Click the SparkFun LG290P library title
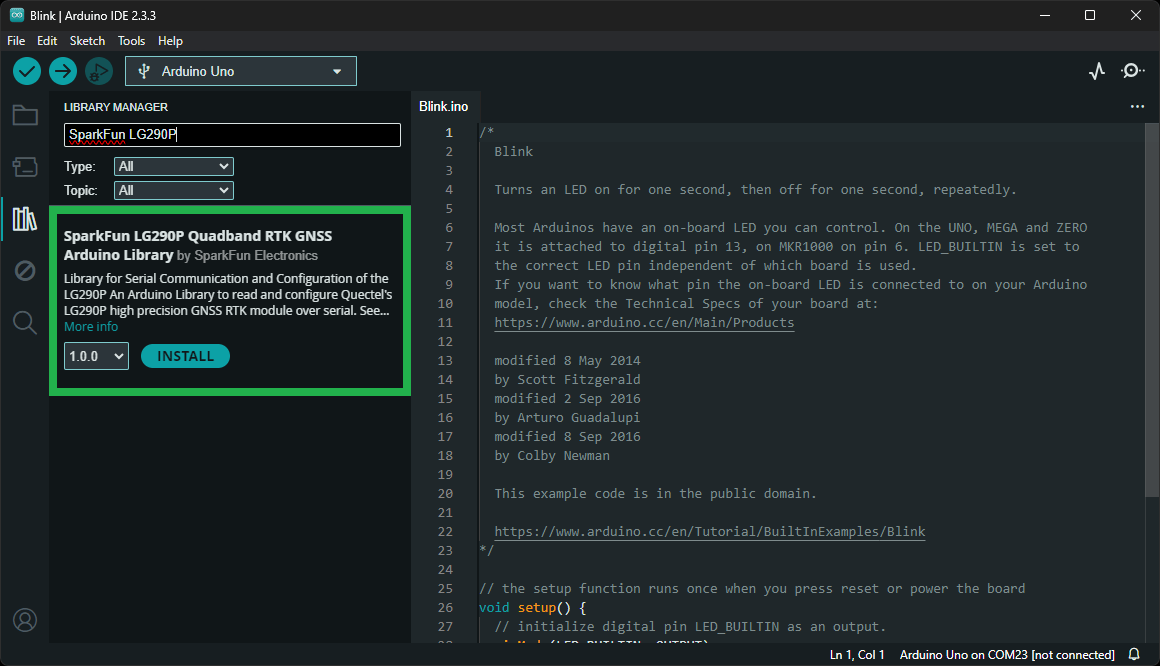Viewport: 1160px width, 666px height. coord(198,245)
